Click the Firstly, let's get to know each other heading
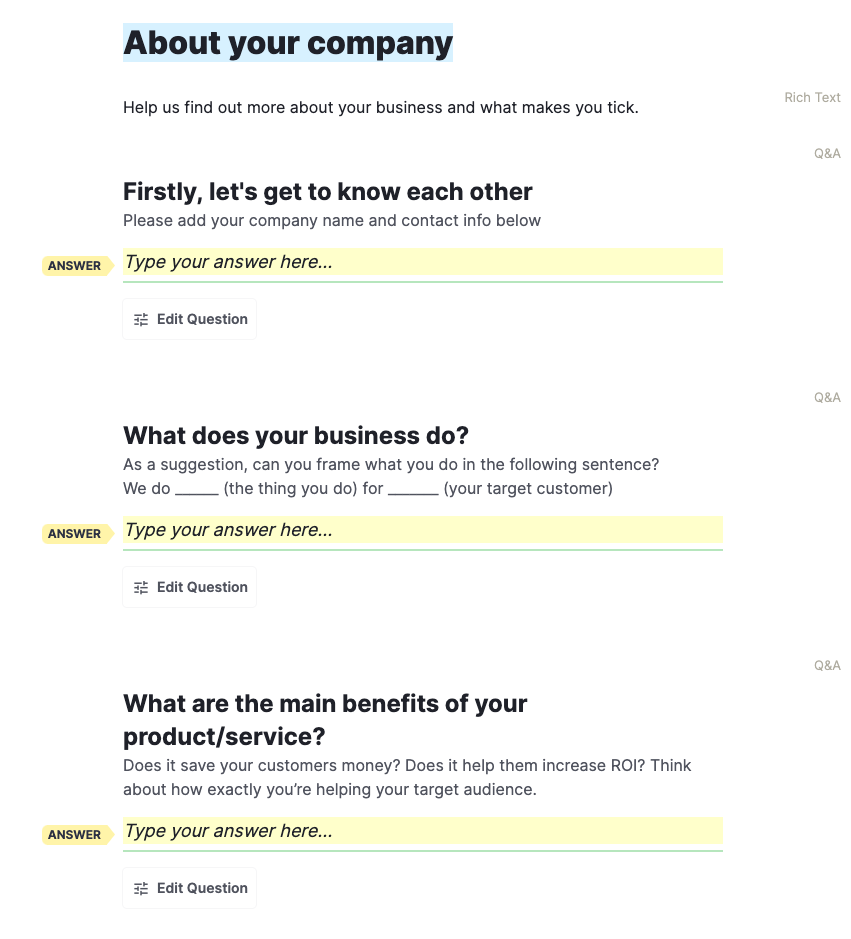 coord(327,191)
